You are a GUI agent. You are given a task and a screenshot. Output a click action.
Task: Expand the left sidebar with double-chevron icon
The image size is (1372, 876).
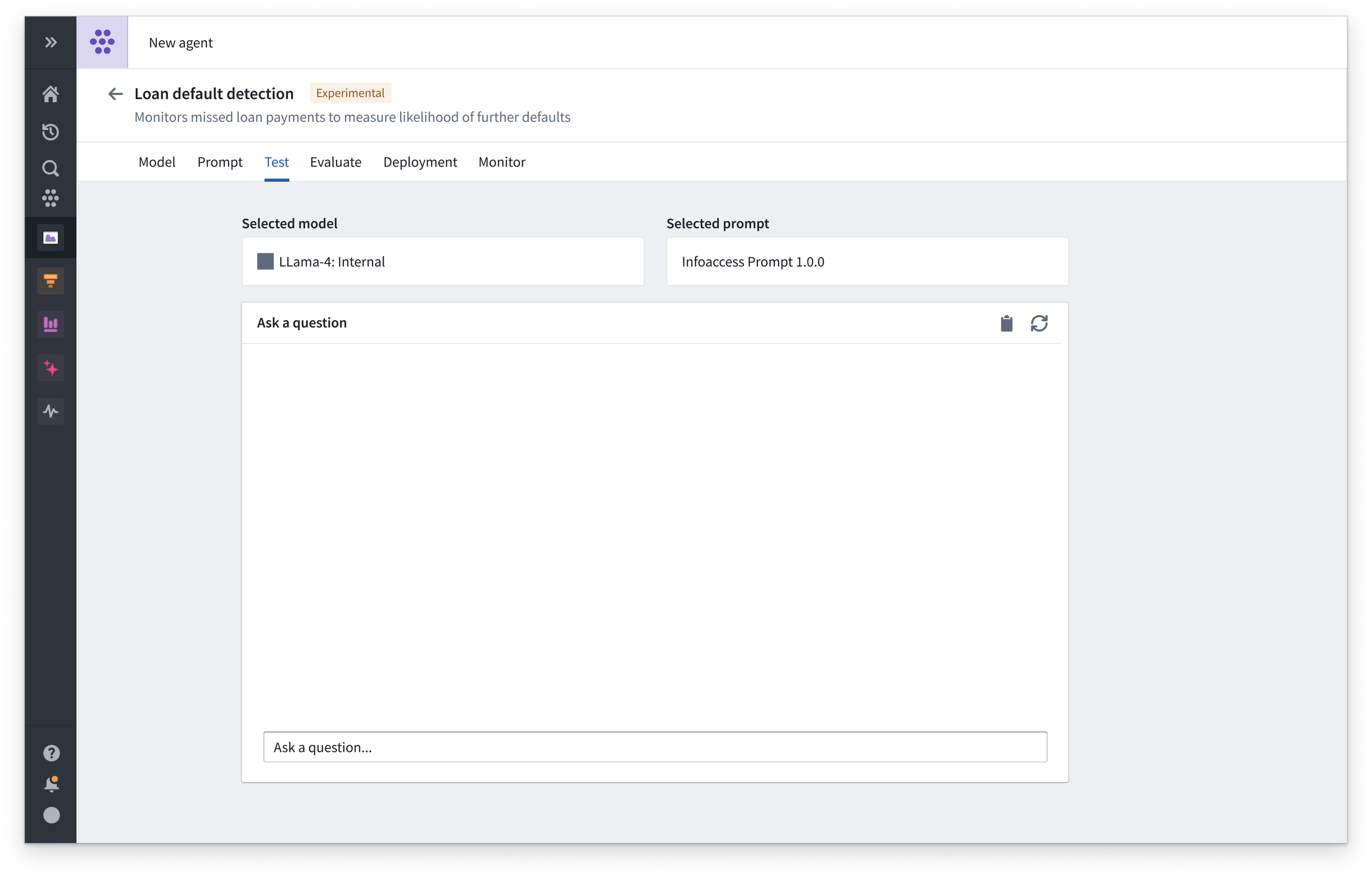(x=50, y=42)
